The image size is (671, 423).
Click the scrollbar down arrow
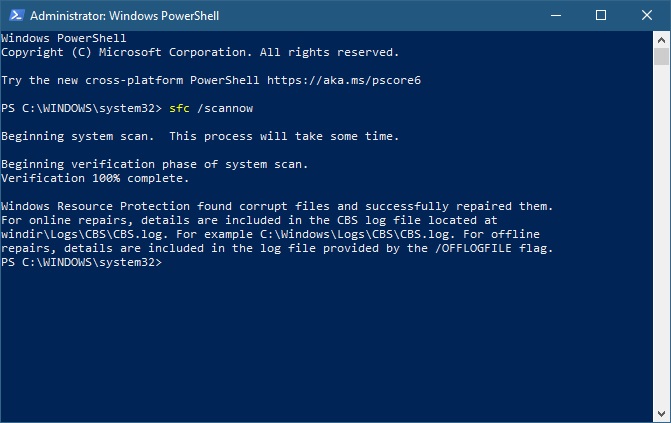coord(661,414)
